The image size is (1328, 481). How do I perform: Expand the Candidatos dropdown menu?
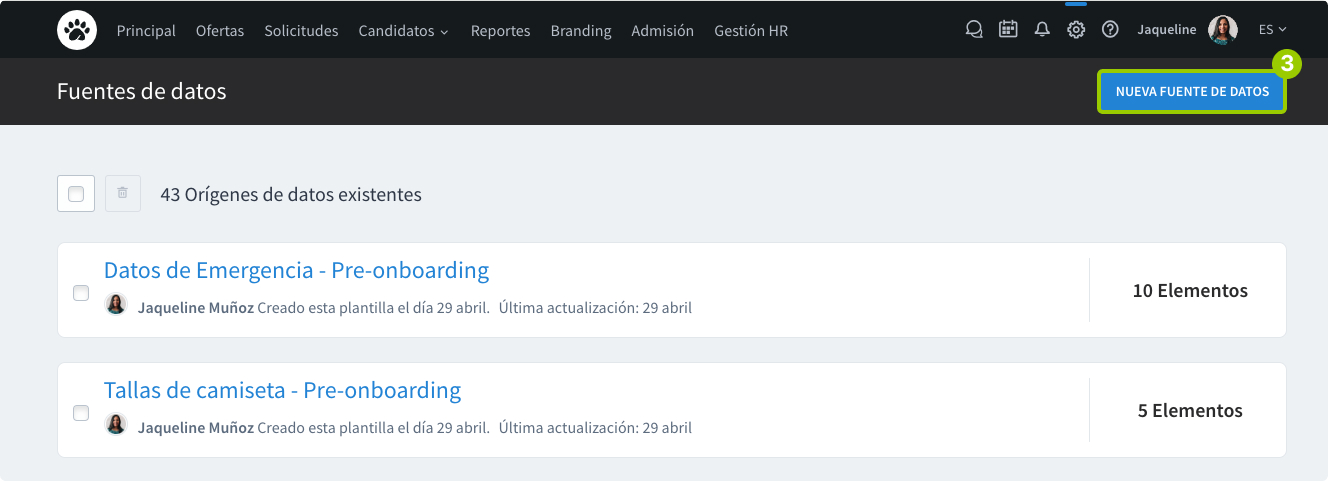403,31
